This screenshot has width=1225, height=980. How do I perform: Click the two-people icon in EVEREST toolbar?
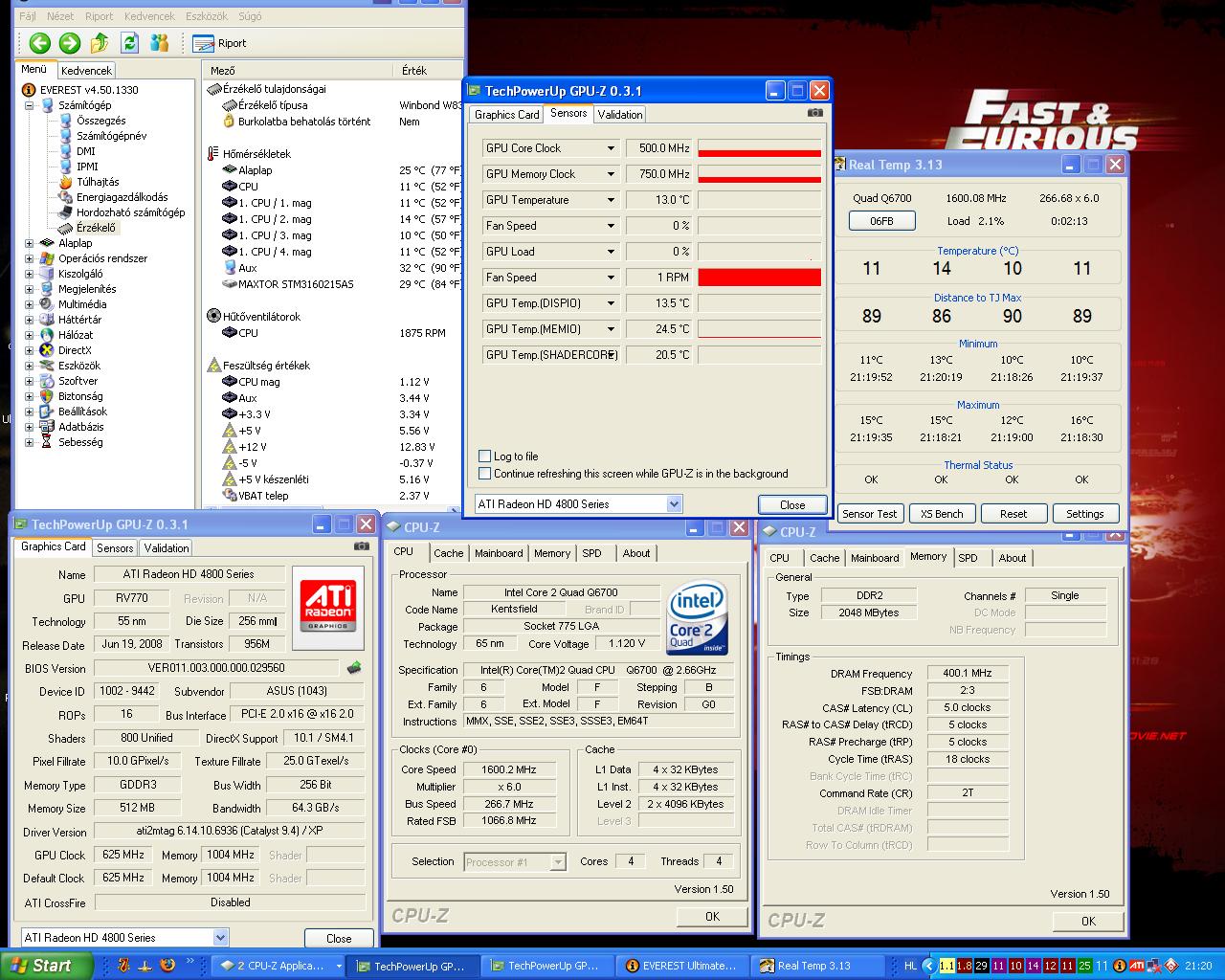coord(159,42)
